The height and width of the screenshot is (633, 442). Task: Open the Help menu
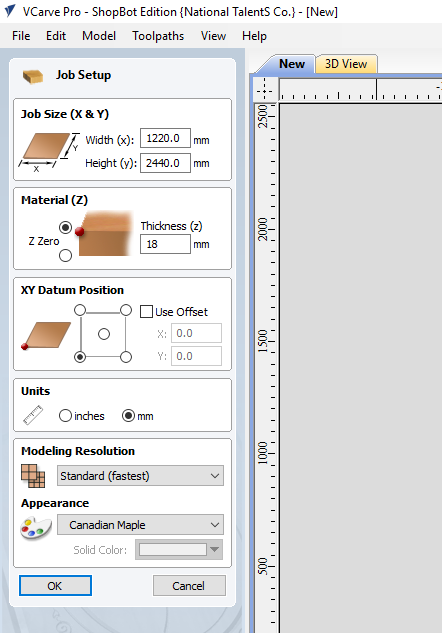254,36
